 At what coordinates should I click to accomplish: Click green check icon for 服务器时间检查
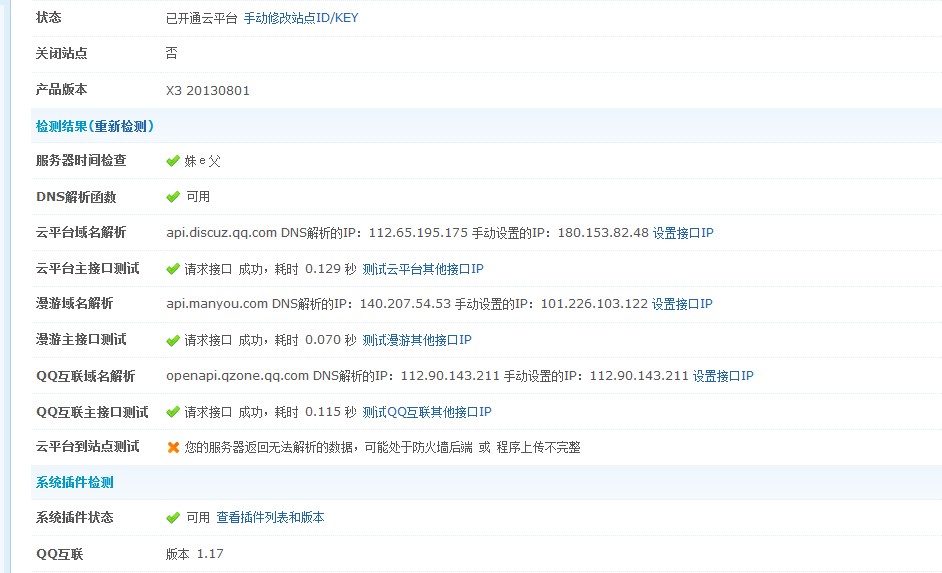point(173,161)
